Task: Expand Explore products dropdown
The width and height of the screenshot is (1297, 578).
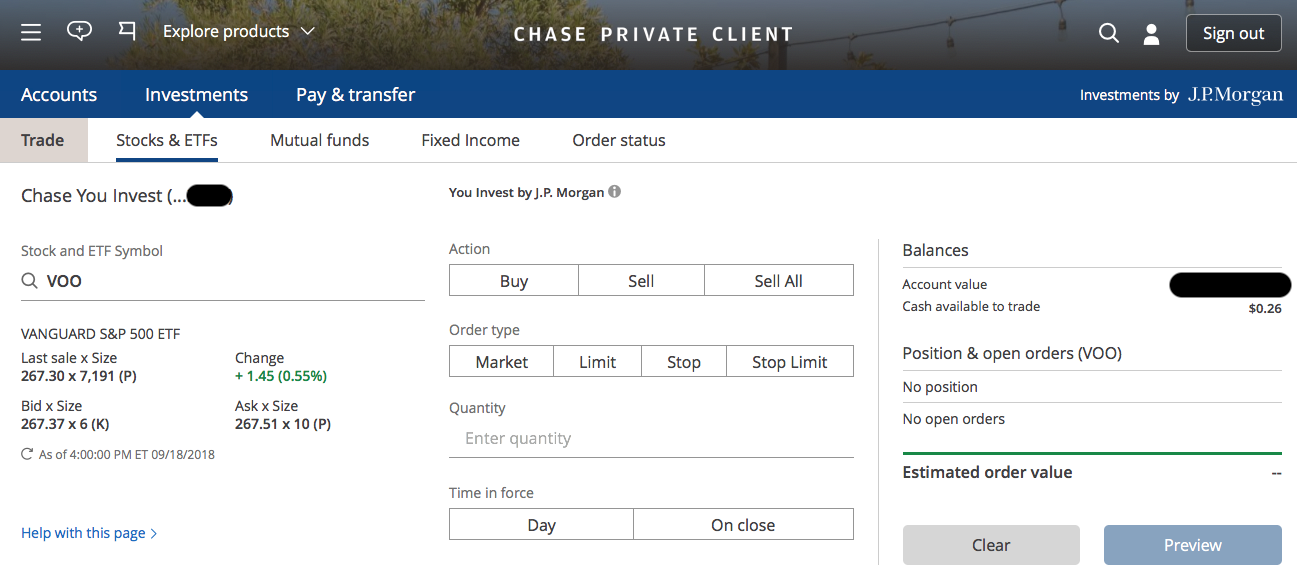Action: pos(239,32)
